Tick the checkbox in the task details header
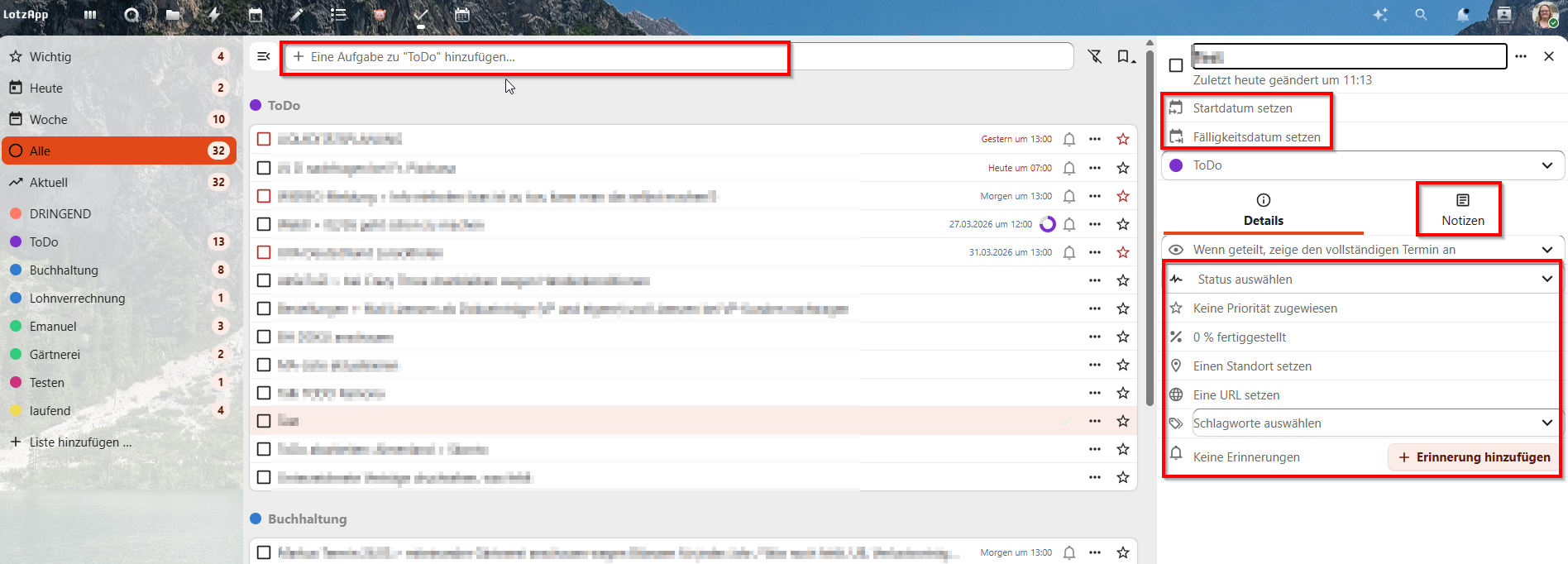The width and height of the screenshot is (1568, 564). point(1176,65)
